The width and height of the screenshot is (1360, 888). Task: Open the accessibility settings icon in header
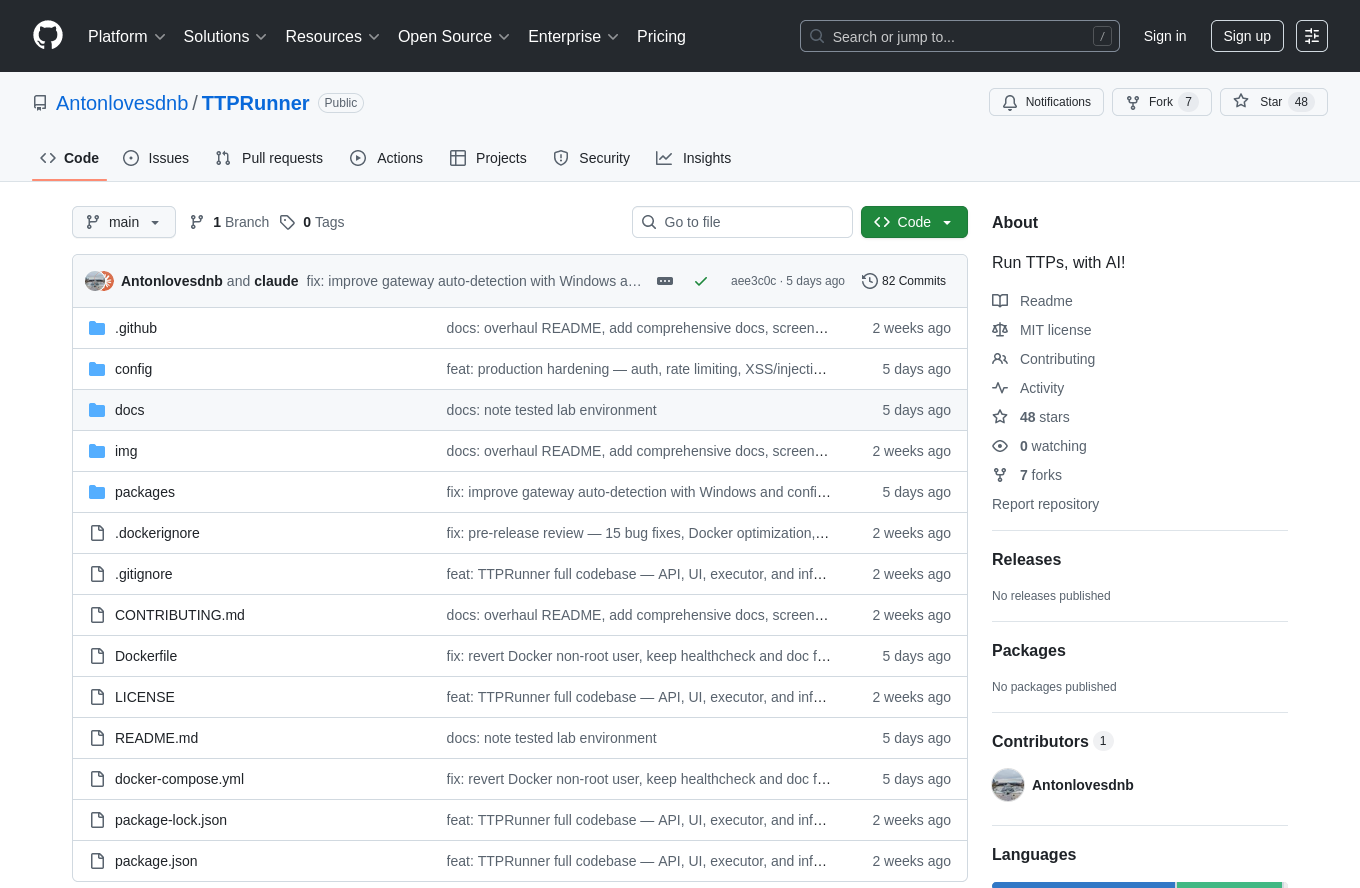tap(1311, 36)
